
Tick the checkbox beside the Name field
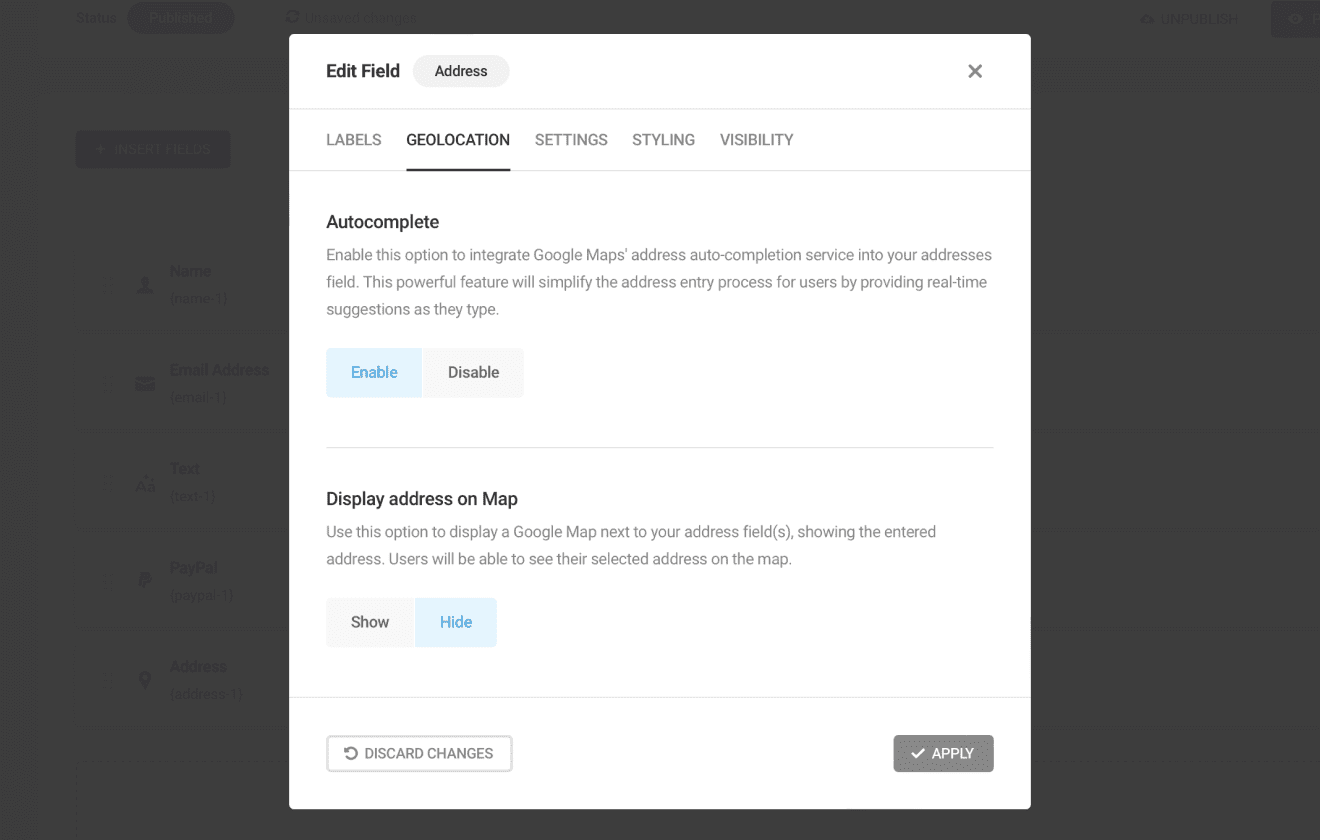pos(108,284)
